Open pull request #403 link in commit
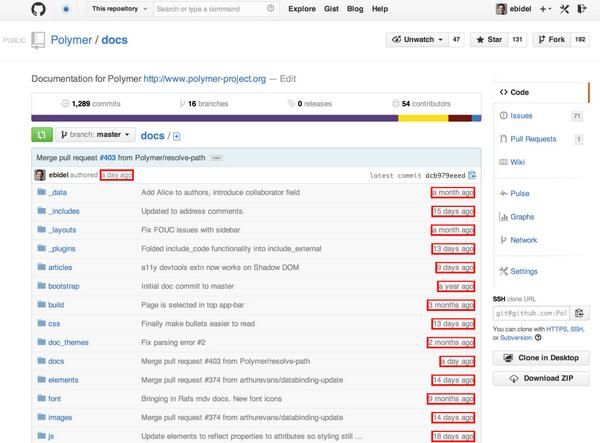Viewport: 600px width, 443px height. click(x=108, y=158)
